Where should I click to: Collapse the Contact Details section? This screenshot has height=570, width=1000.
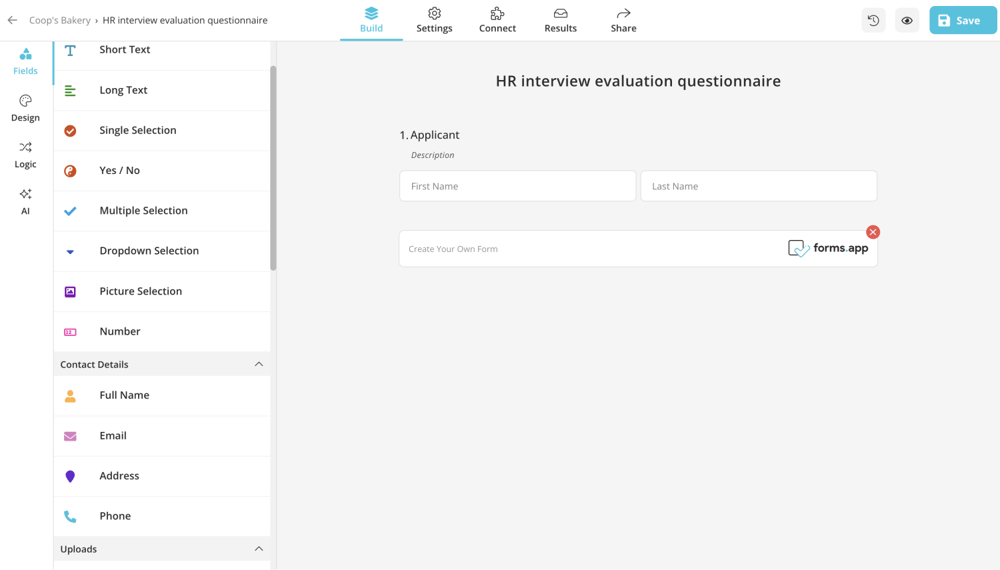click(258, 364)
